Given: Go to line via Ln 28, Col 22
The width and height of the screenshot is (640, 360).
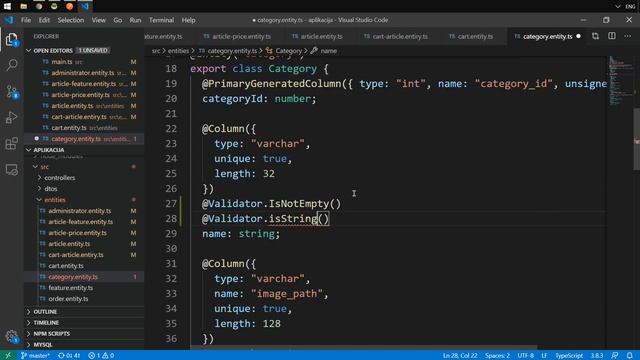Looking at the screenshot, I should pos(460,356).
